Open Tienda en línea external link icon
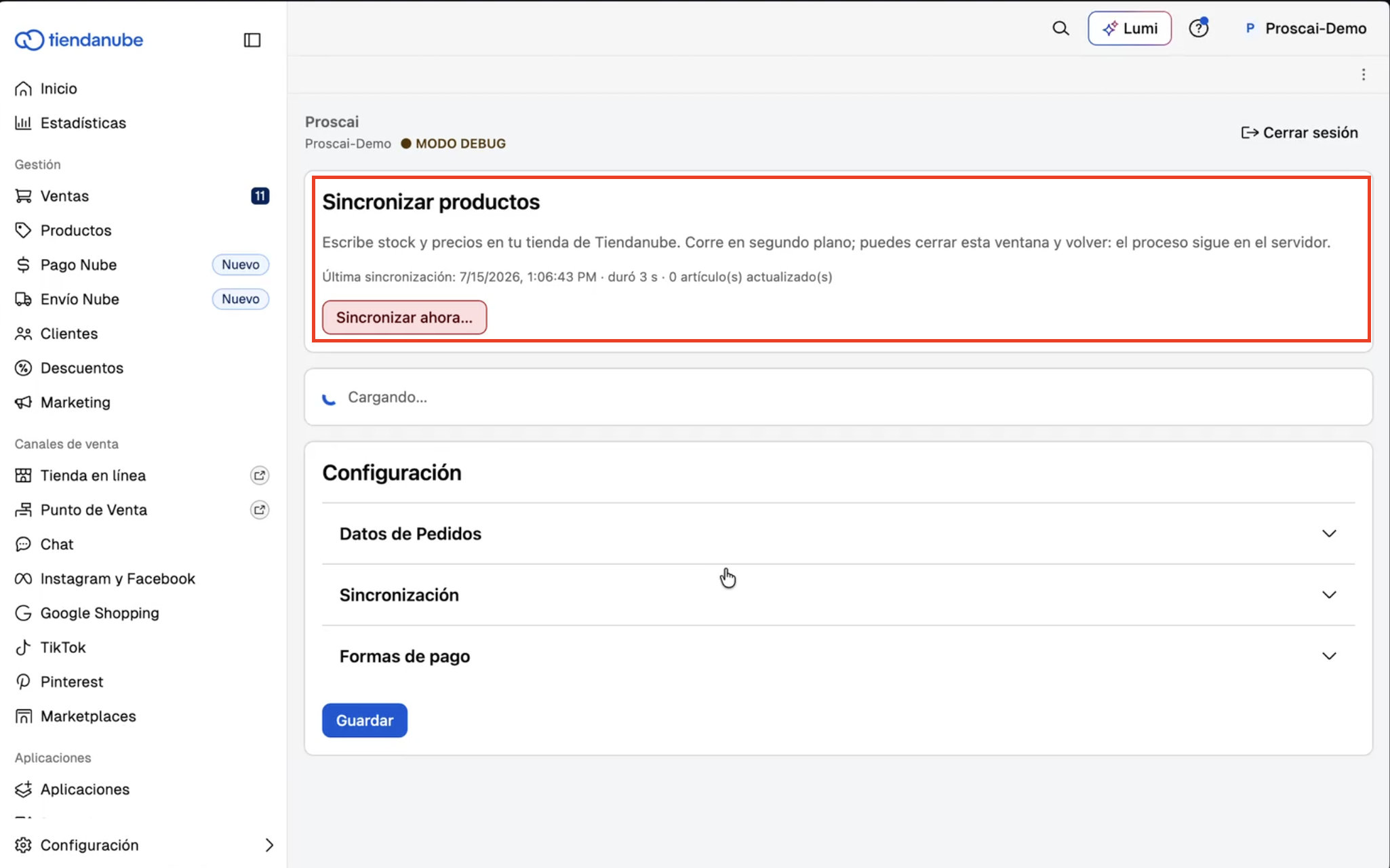The width and height of the screenshot is (1390, 868). pyautogui.click(x=260, y=476)
